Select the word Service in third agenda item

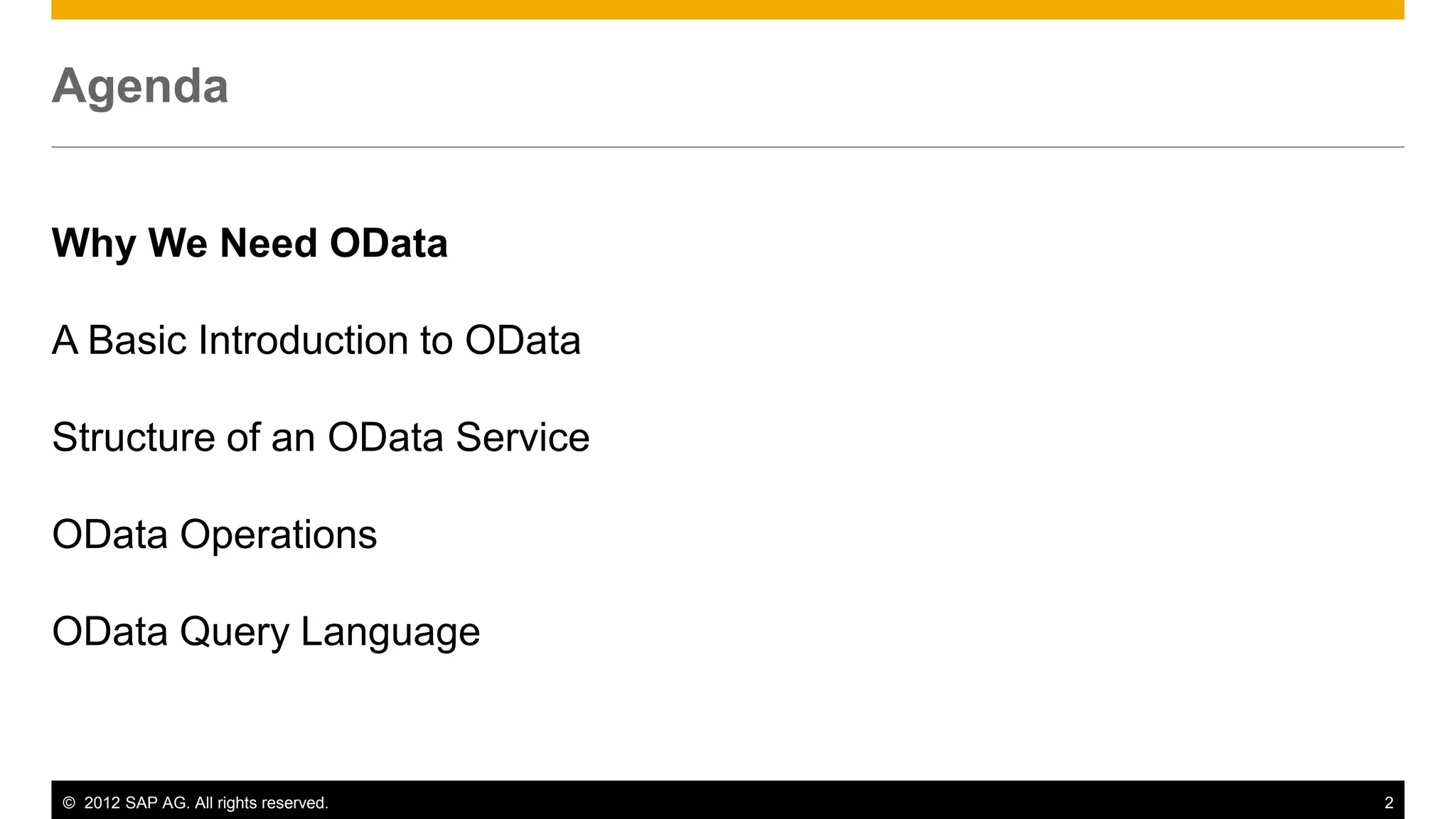pyautogui.click(x=523, y=437)
